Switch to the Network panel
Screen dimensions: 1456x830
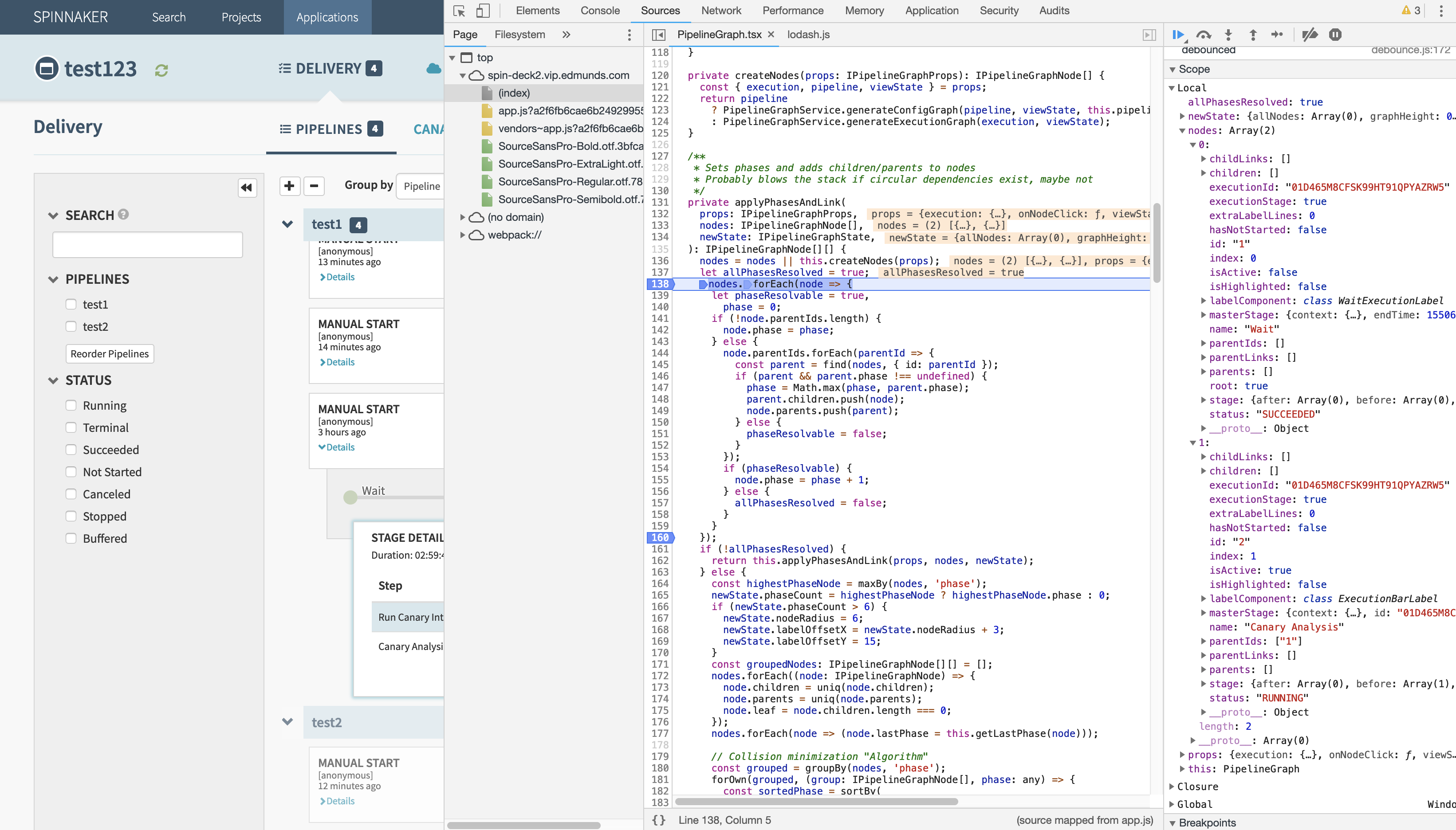(x=721, y=10)
